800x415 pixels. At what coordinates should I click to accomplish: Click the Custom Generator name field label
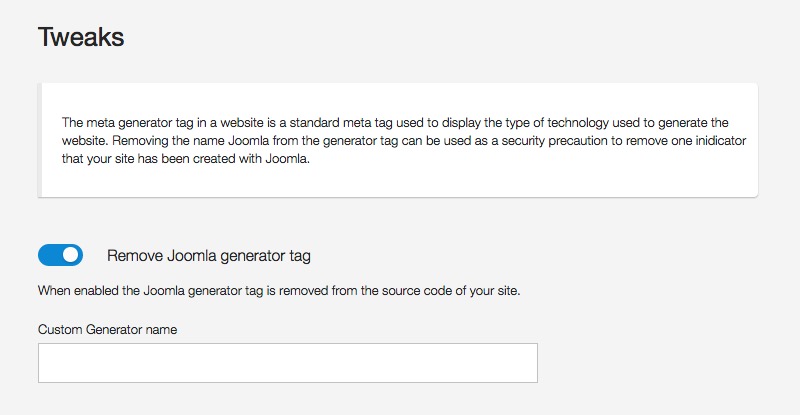pyautogui.click(x=107, y=330)
